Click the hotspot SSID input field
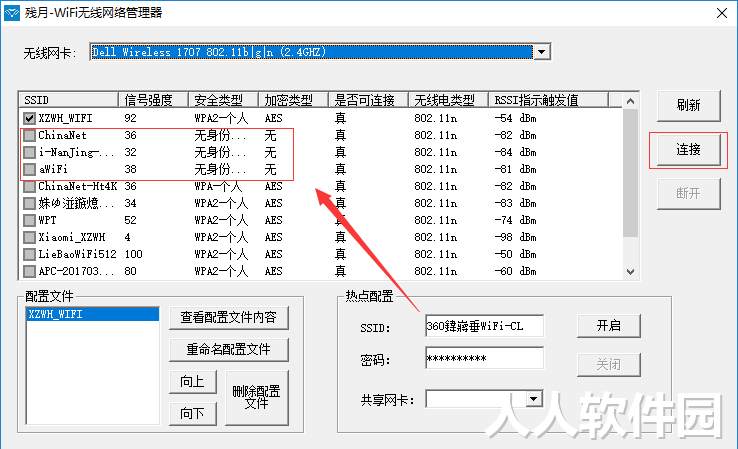The width and height of the screenshot is (738, 449). [484, 326]
